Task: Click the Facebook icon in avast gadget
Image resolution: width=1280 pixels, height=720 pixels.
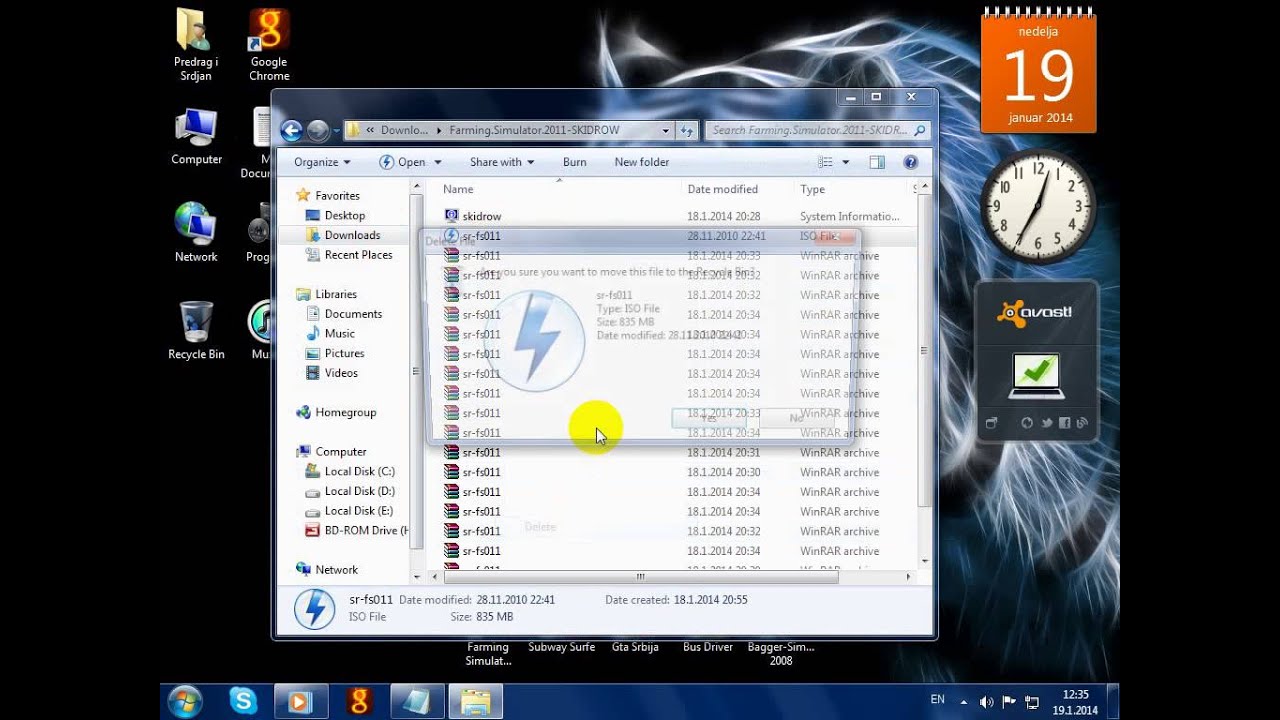Action: point(1064,423)
